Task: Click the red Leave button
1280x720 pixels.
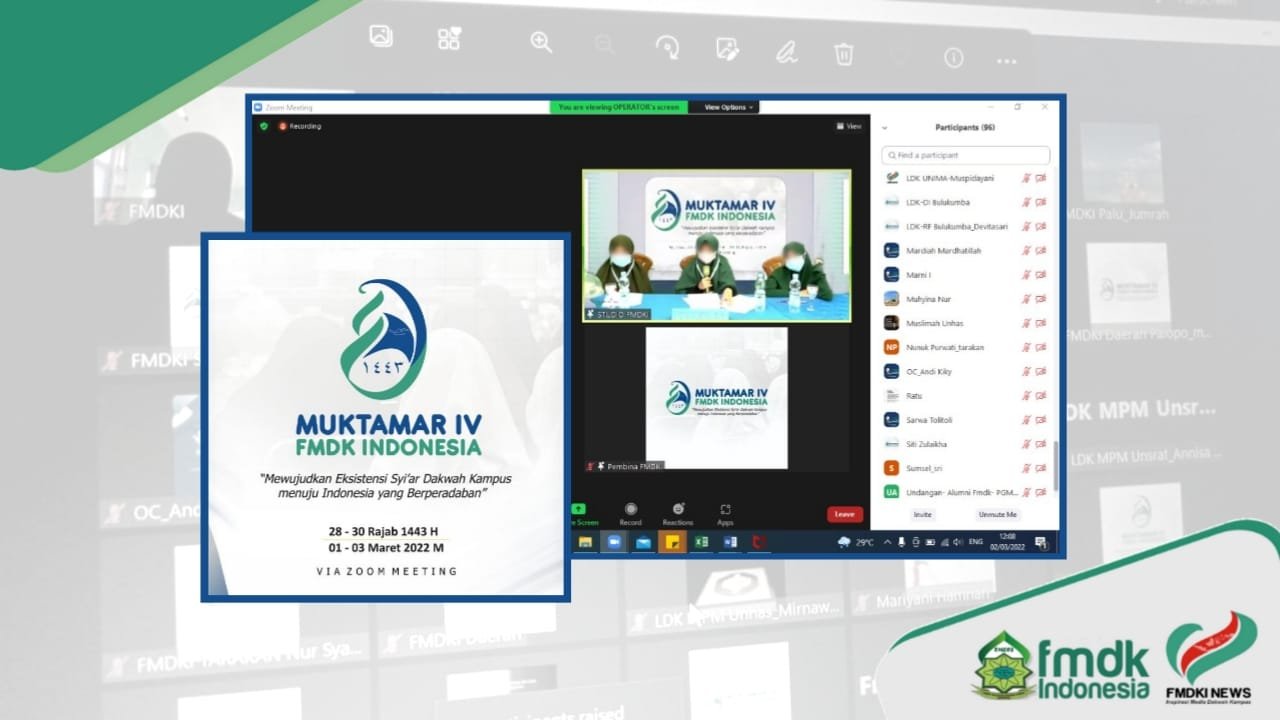Action: tap(844, 514)
